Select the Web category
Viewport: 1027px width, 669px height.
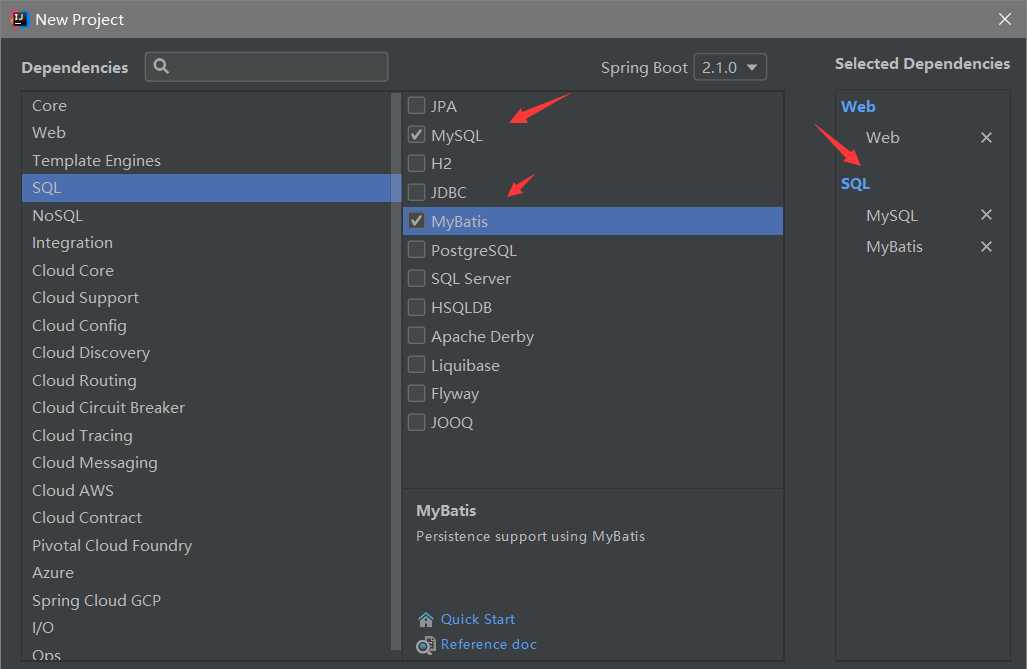tap(206, 132)
